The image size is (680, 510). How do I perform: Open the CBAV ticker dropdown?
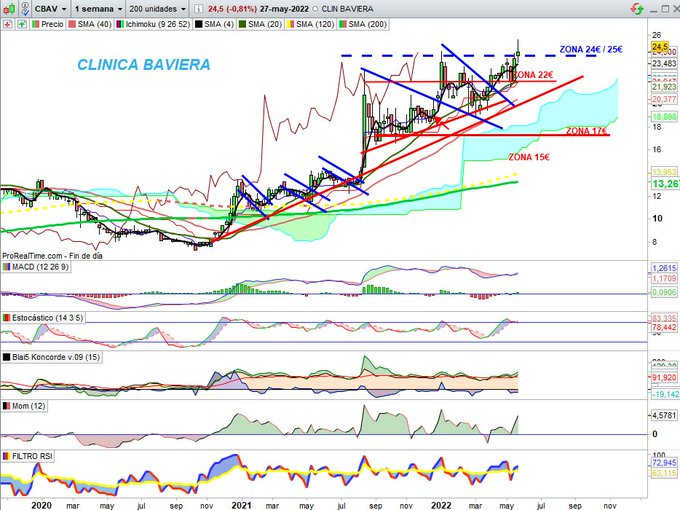(50, 9)
